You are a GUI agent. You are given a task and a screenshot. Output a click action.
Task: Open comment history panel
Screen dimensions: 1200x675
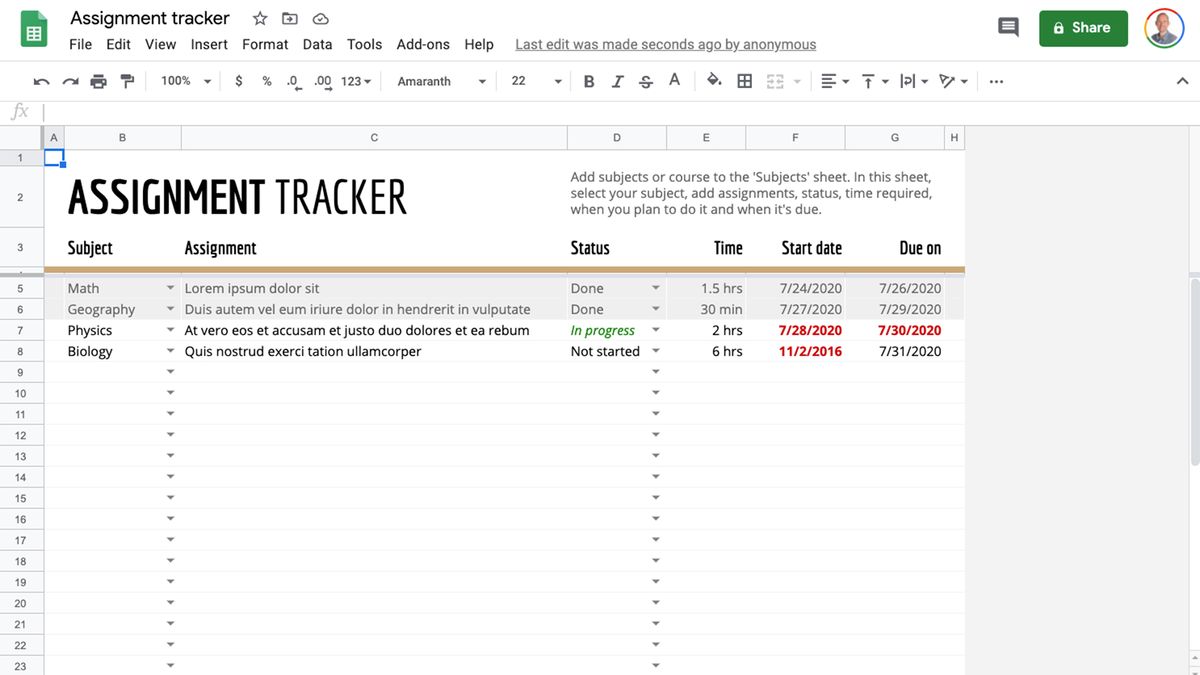click(1007, 27)
